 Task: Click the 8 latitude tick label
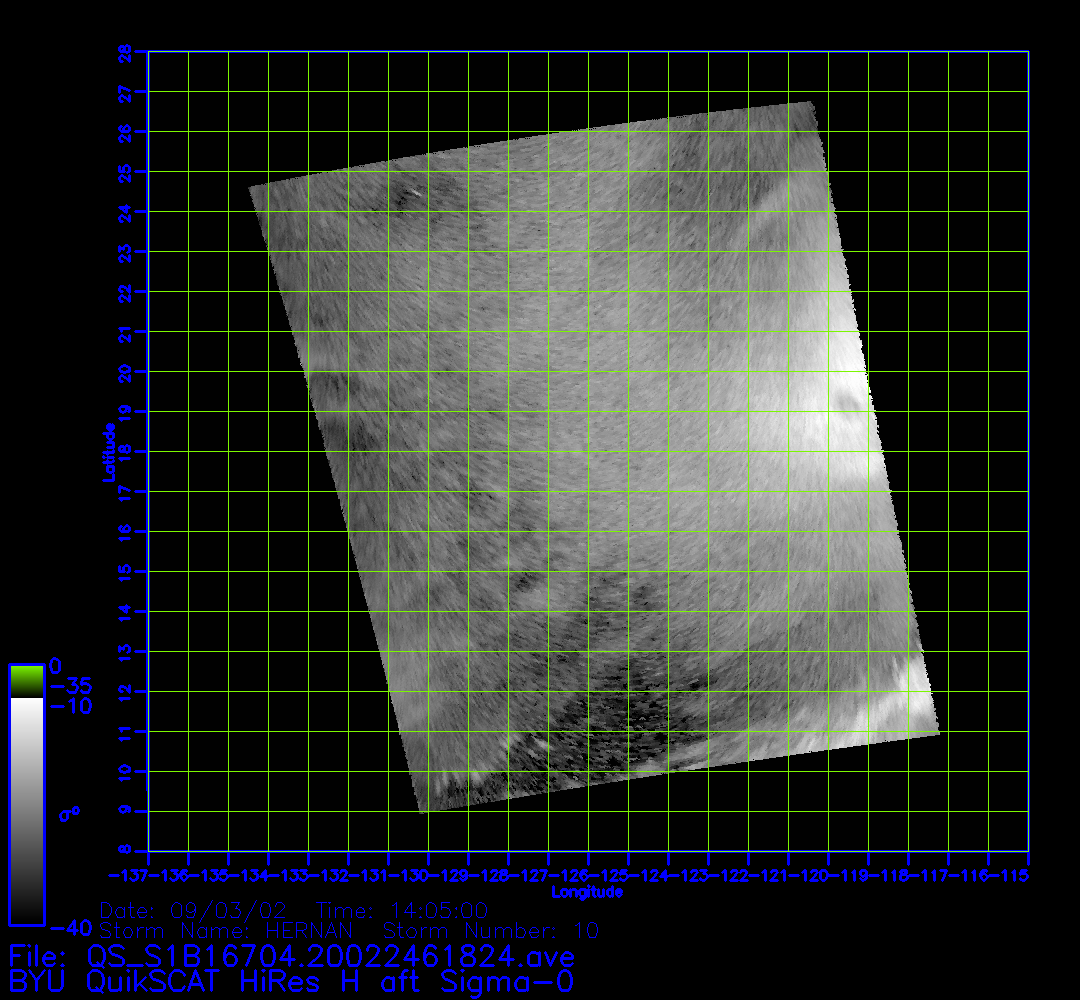125,851
